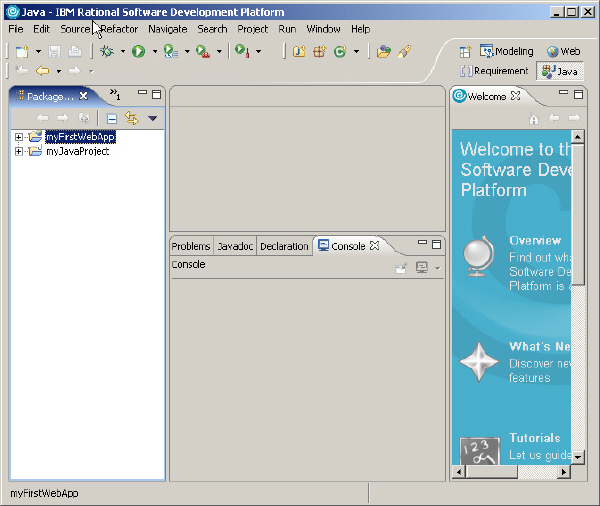Open the Refactor menu
The image size is (600, 506).
[x=119, y=29]
